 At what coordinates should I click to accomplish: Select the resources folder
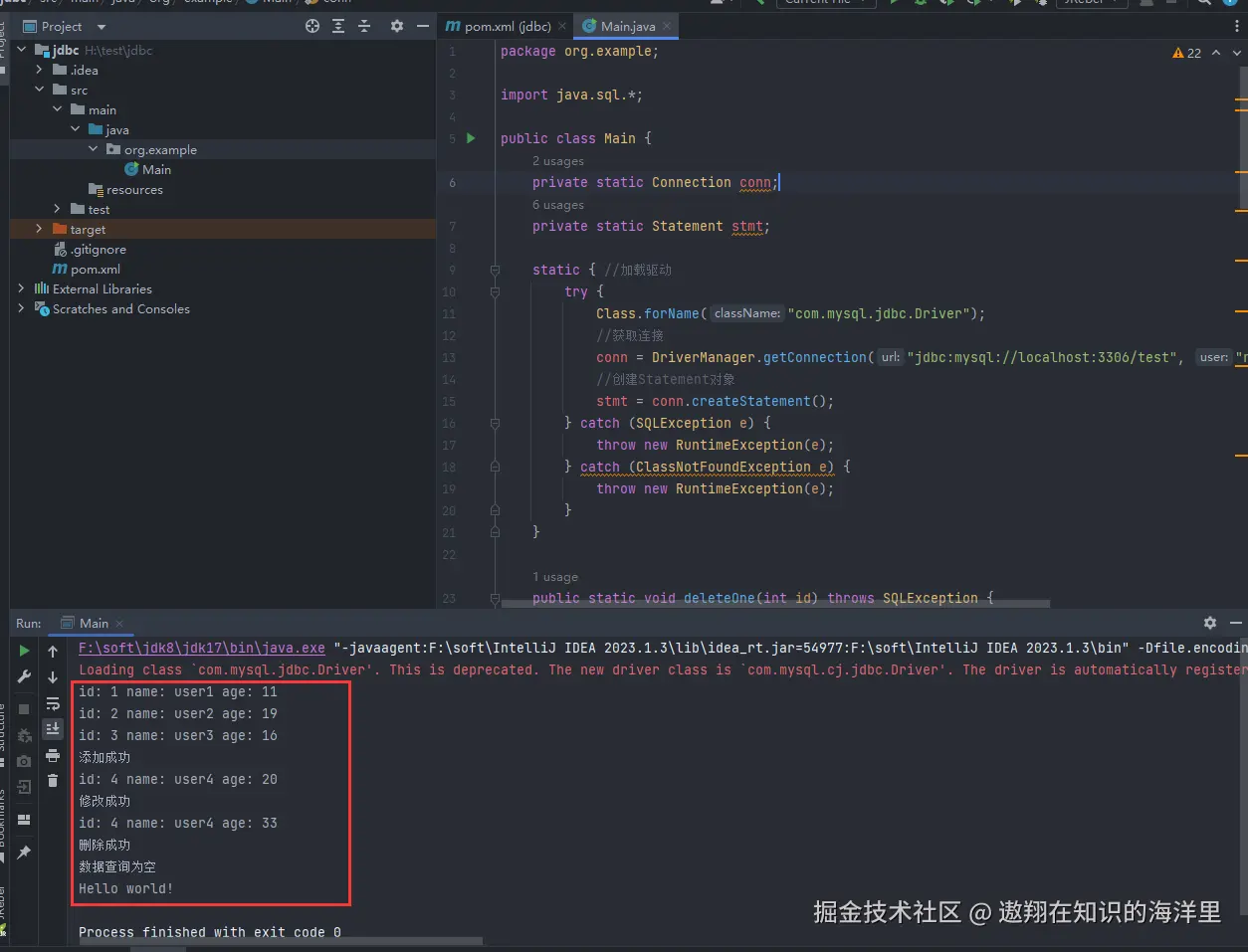click(125, 189)
